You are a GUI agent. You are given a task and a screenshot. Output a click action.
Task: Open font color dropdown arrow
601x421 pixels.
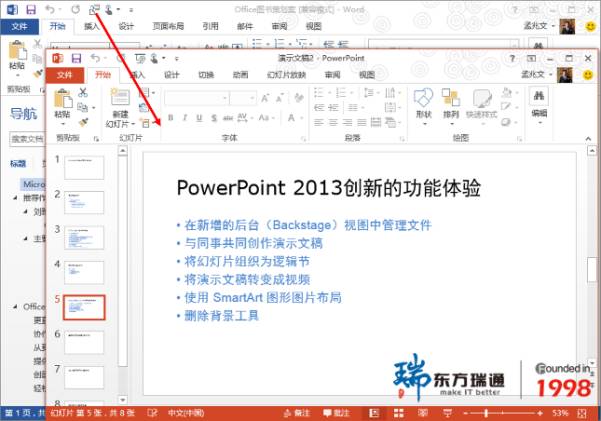(x=302, y=118)
